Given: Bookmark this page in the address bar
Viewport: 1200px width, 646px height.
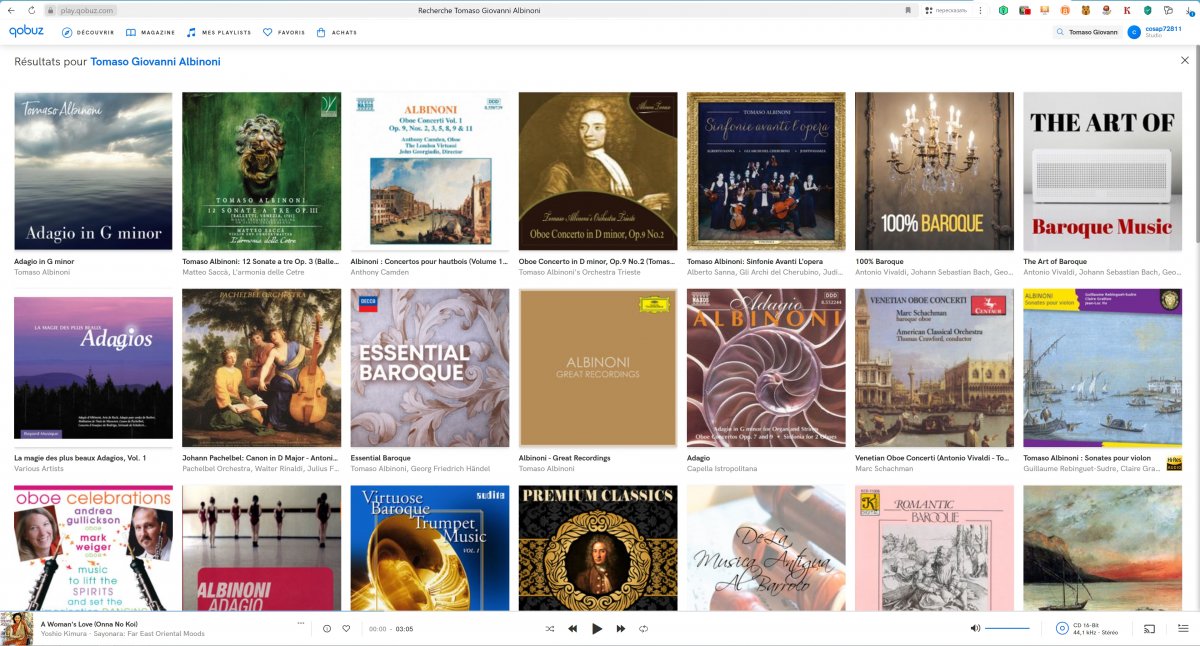Looking at the screenshot, I should coord(908,10).
